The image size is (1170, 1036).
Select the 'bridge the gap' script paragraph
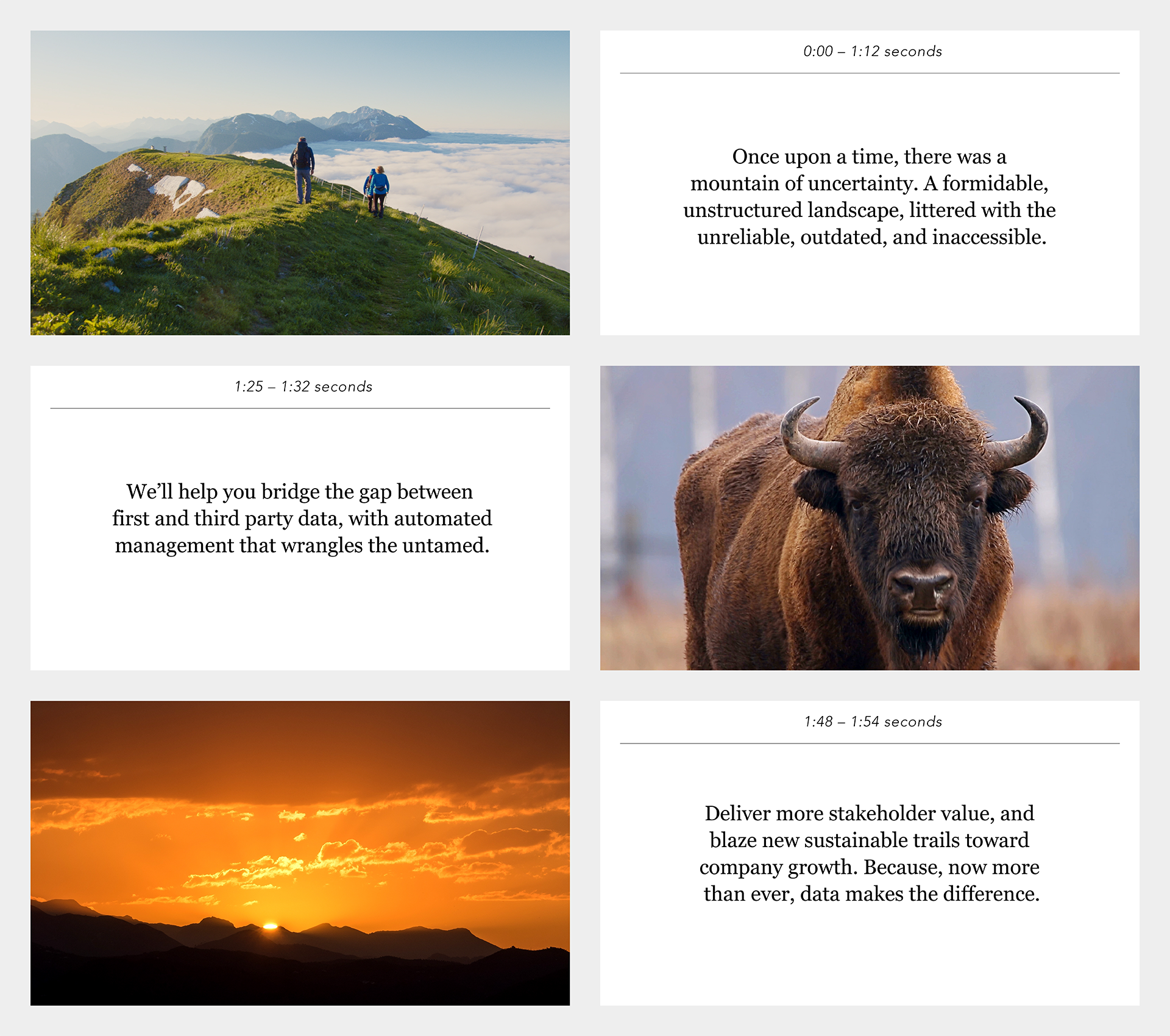click(302, 519)
